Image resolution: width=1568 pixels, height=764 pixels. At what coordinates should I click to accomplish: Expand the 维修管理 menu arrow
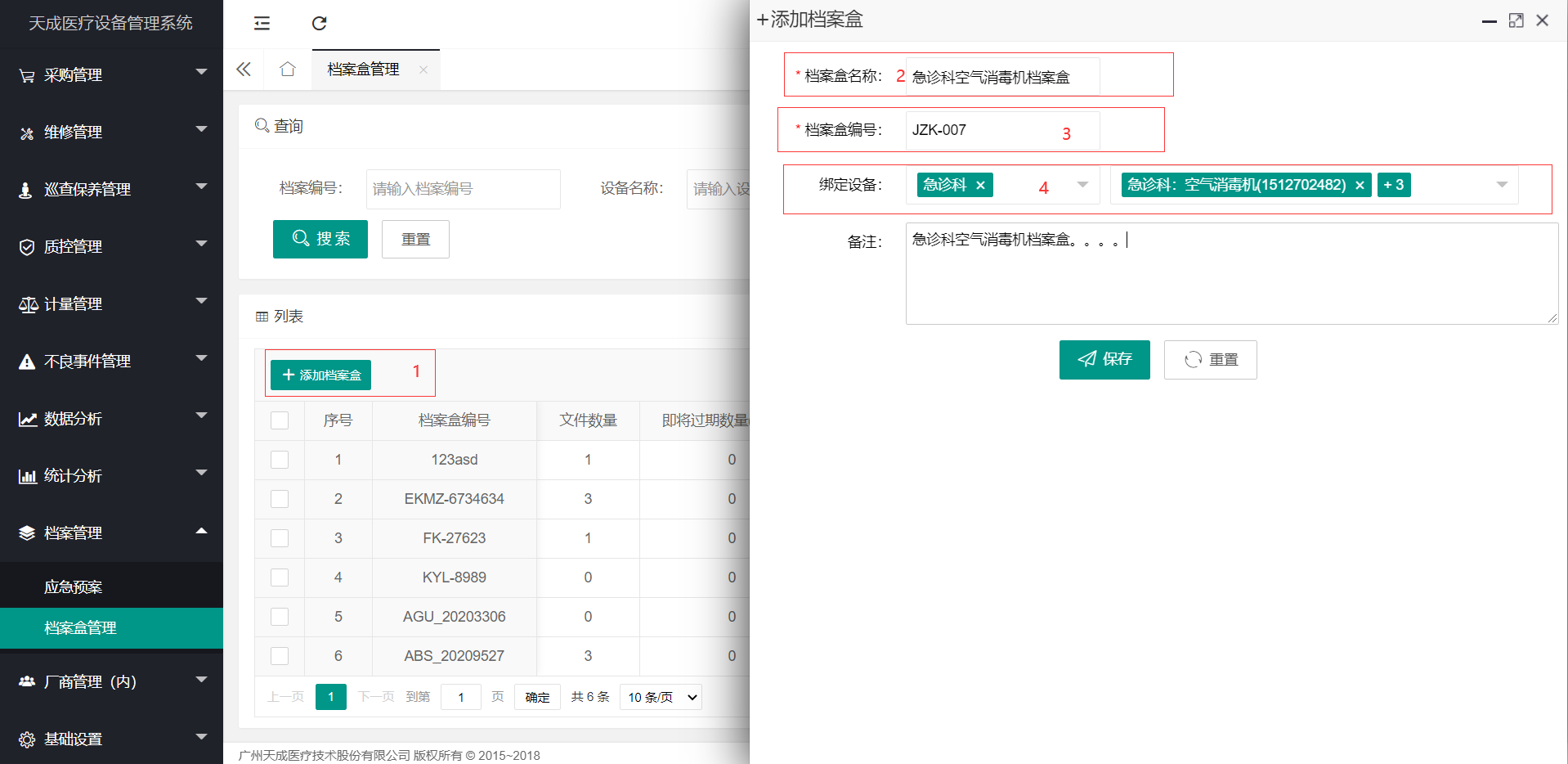coord(201,129)
